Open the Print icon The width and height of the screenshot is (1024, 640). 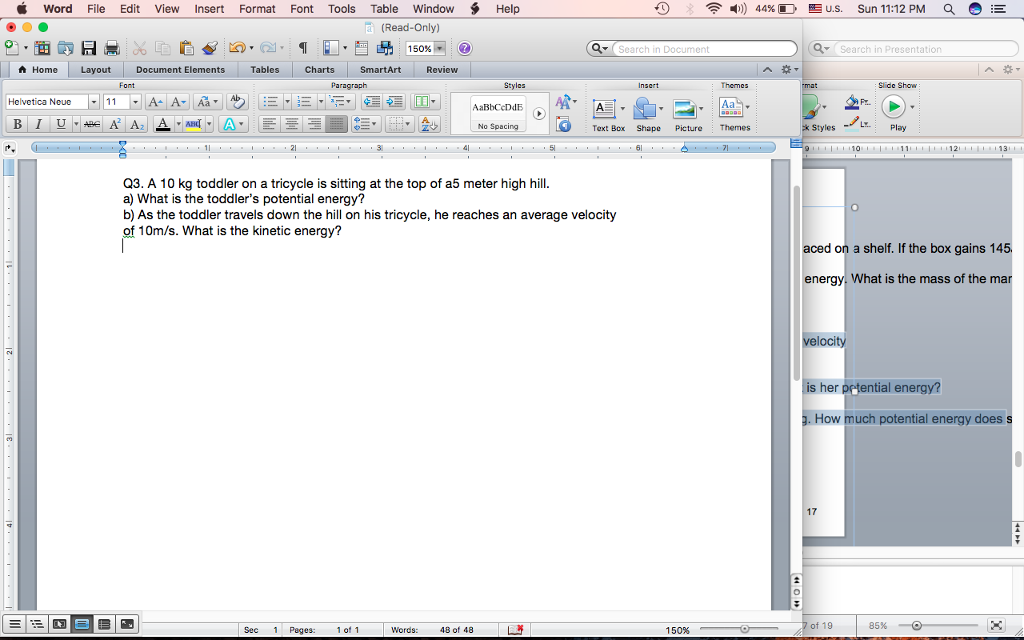point(113,47)
